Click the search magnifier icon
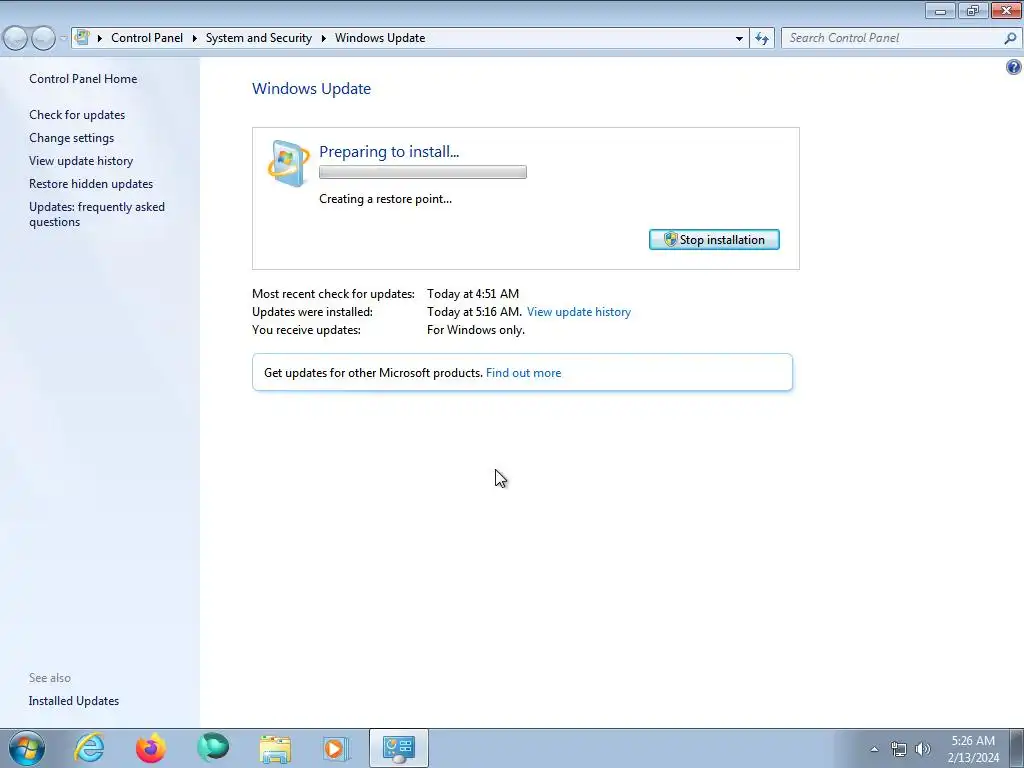Viewport: 1024px width, 768px height. coord(1010,39)
